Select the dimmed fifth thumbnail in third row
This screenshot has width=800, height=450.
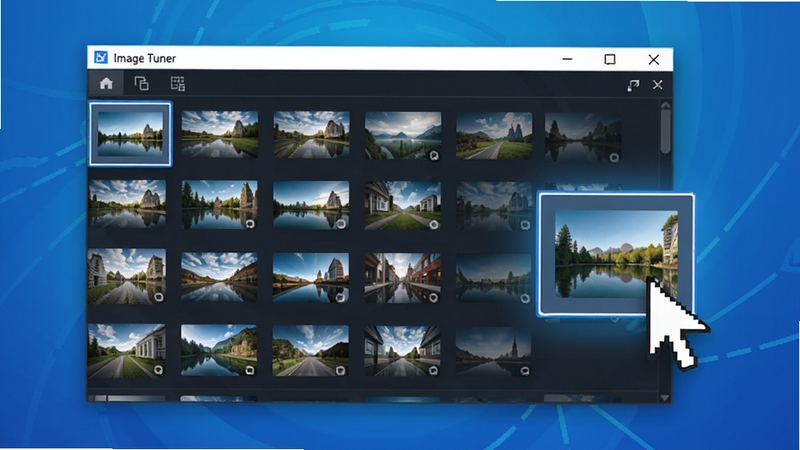(x=493, y=278)
